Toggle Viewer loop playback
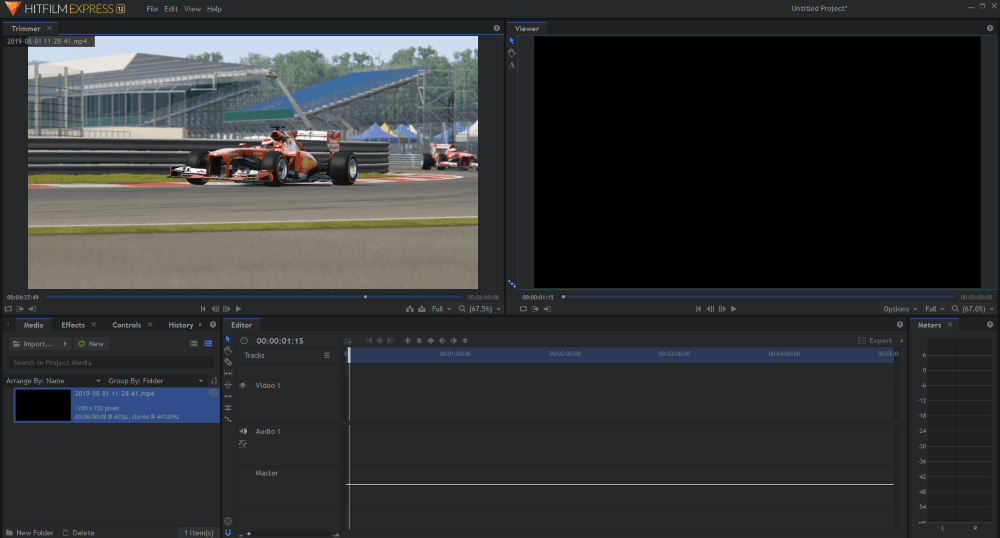This screenshot has width=1000, height=538. pos(523,309)
